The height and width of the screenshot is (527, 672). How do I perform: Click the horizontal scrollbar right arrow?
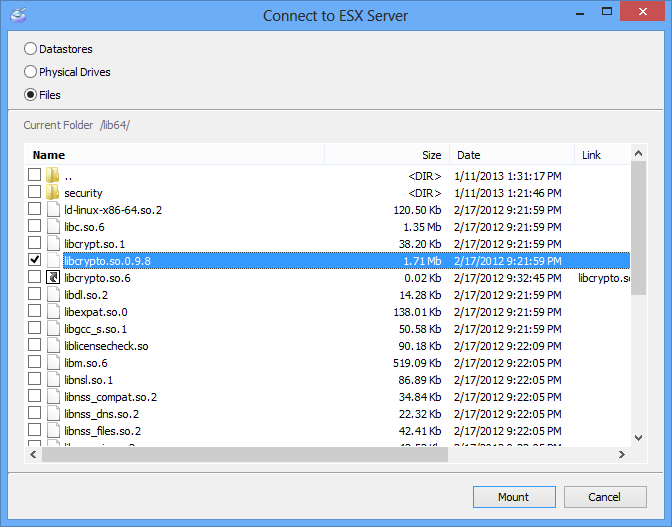(622, 455)
